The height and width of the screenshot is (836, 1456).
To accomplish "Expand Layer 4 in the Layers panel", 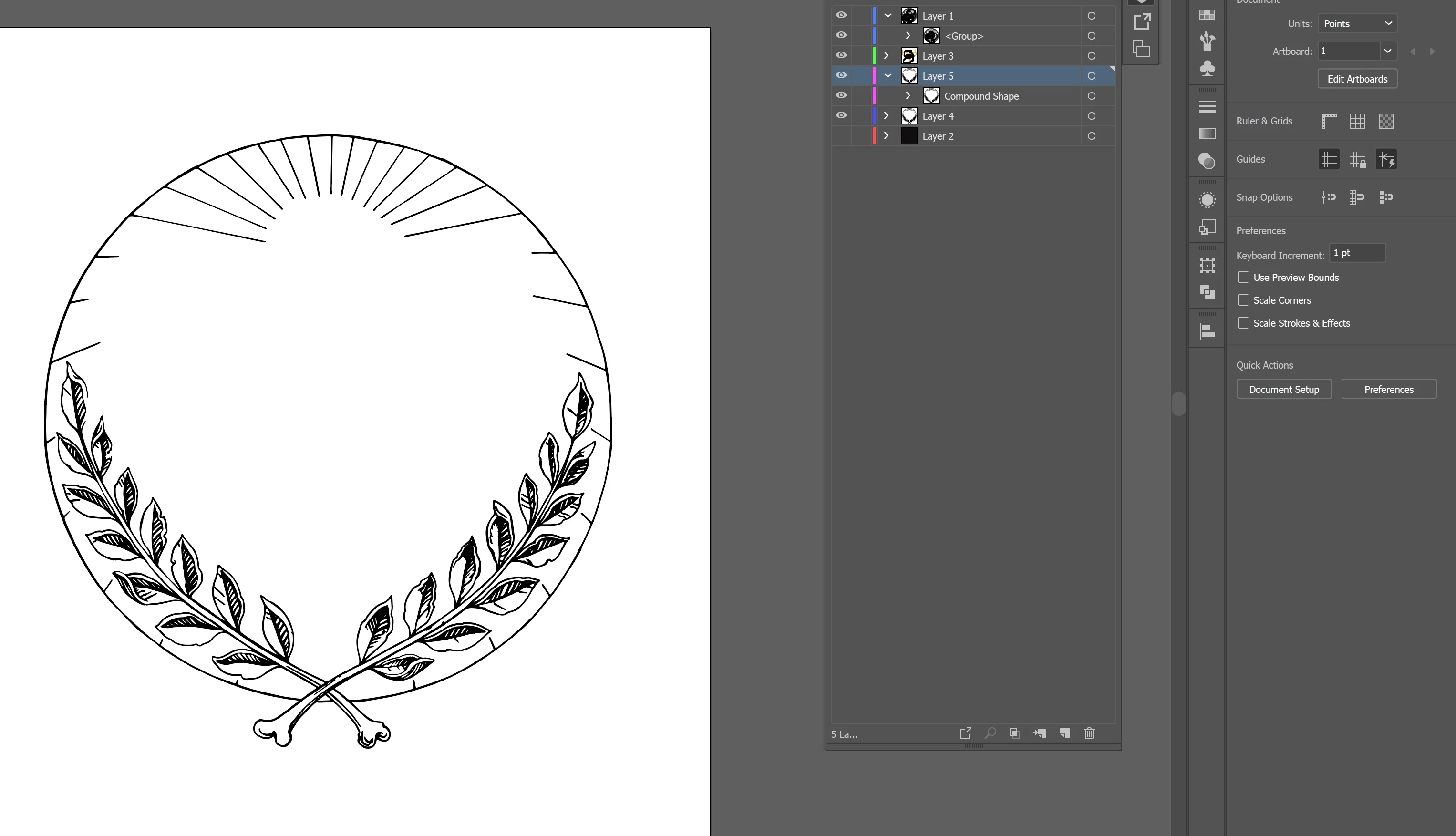I will [887, 116].
